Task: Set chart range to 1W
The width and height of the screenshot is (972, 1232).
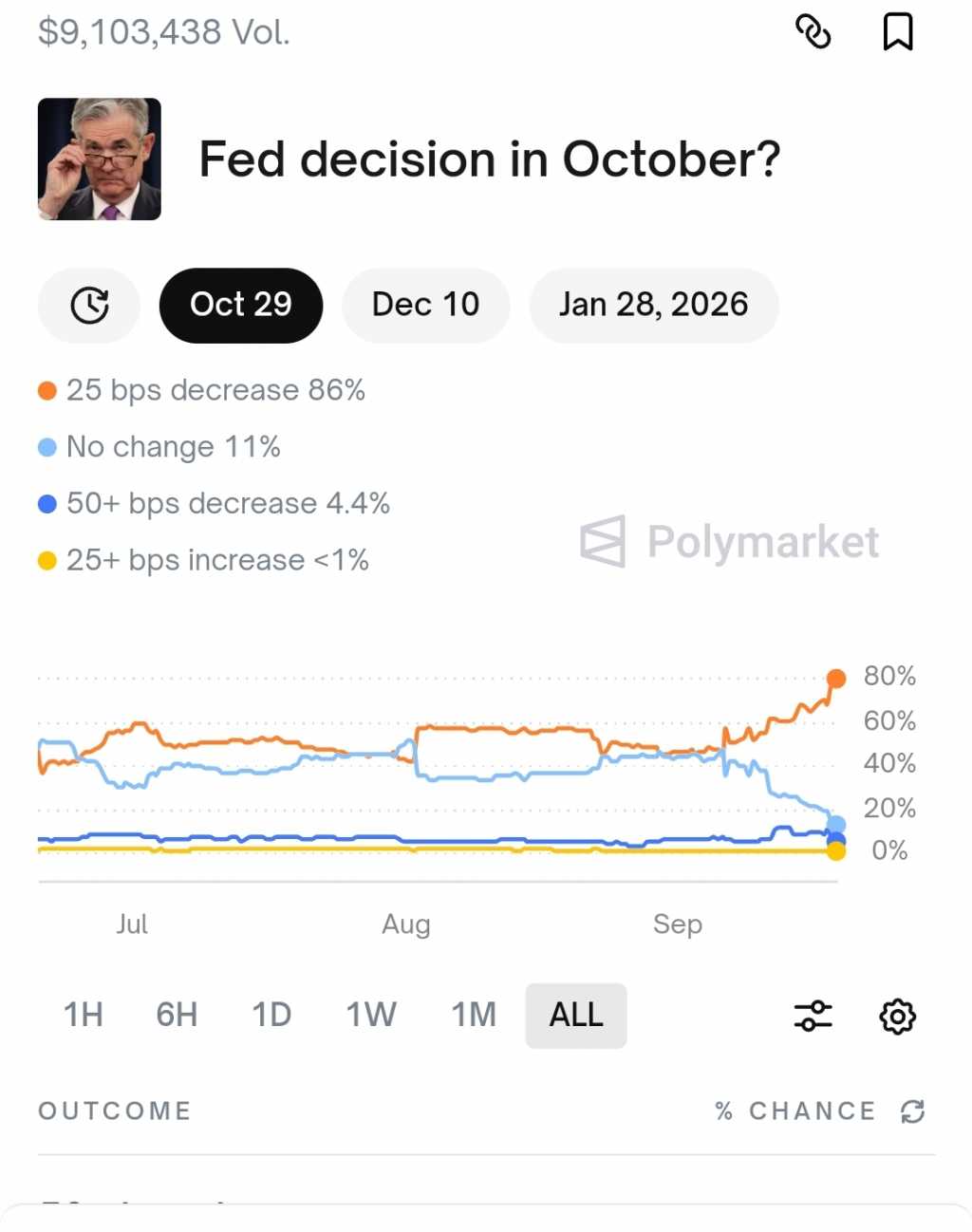Action: 371,1015
